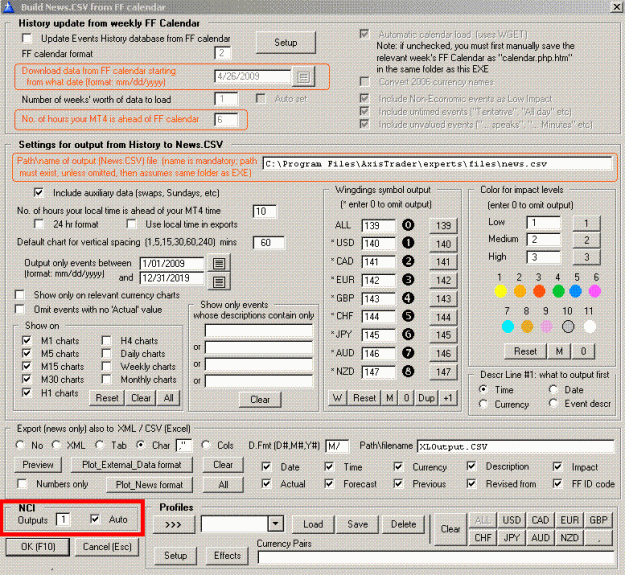This screenshot has height=575, width=625.
Task: Uncheck M1 charts checkbox
Action: tap(26, 340)
